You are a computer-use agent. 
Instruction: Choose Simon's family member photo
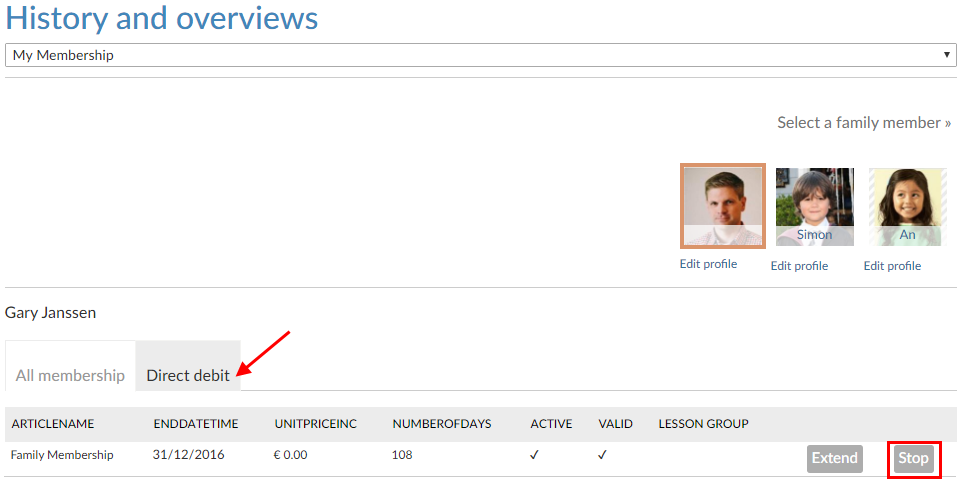pos(814,206)
